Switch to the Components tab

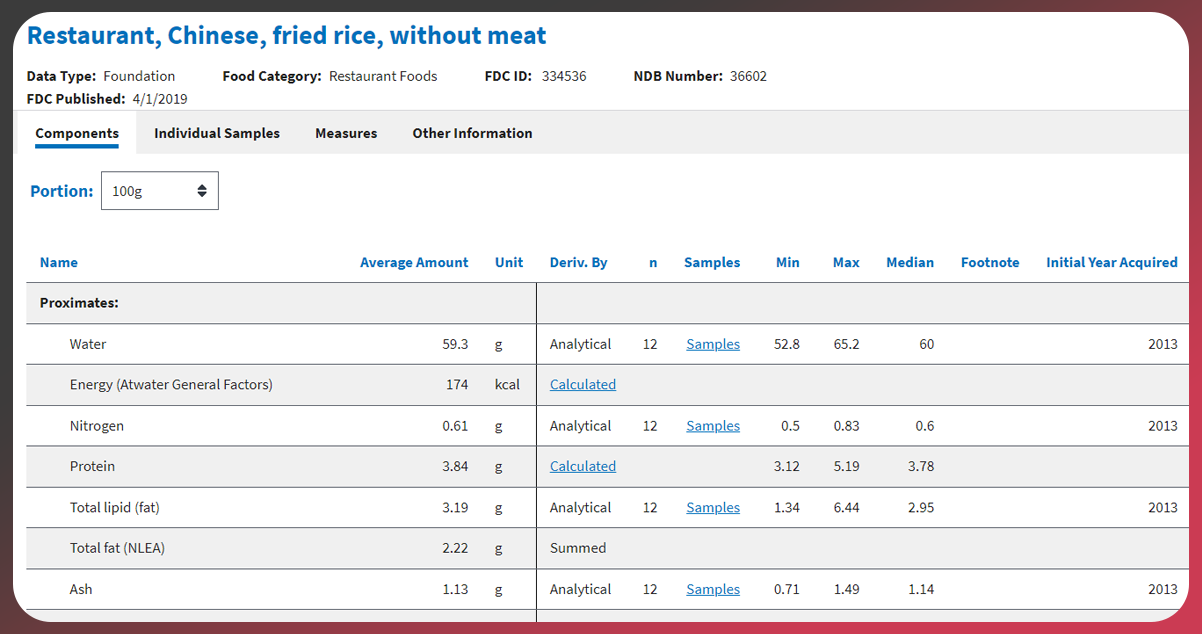click(x=77, y=133)
